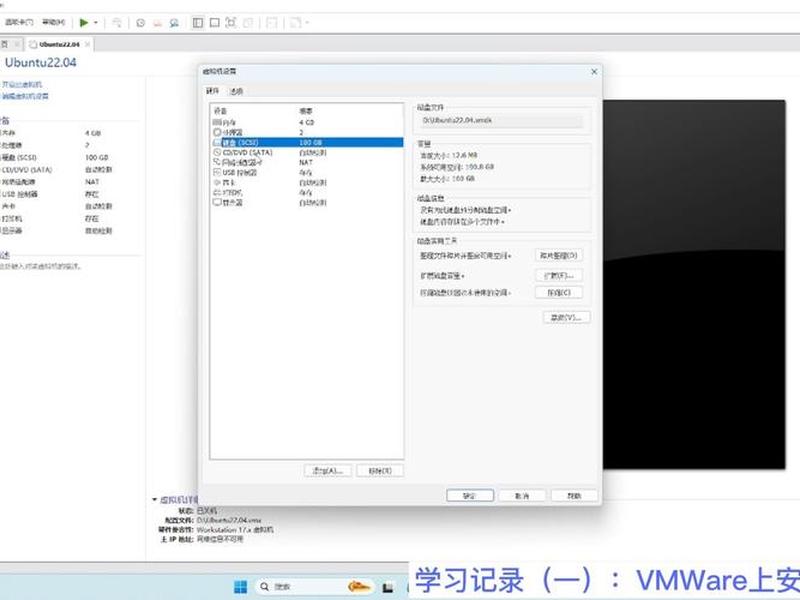This screenshot has height=600, width=800.
Task: Click the disk file path field
Action: point(501,120)
